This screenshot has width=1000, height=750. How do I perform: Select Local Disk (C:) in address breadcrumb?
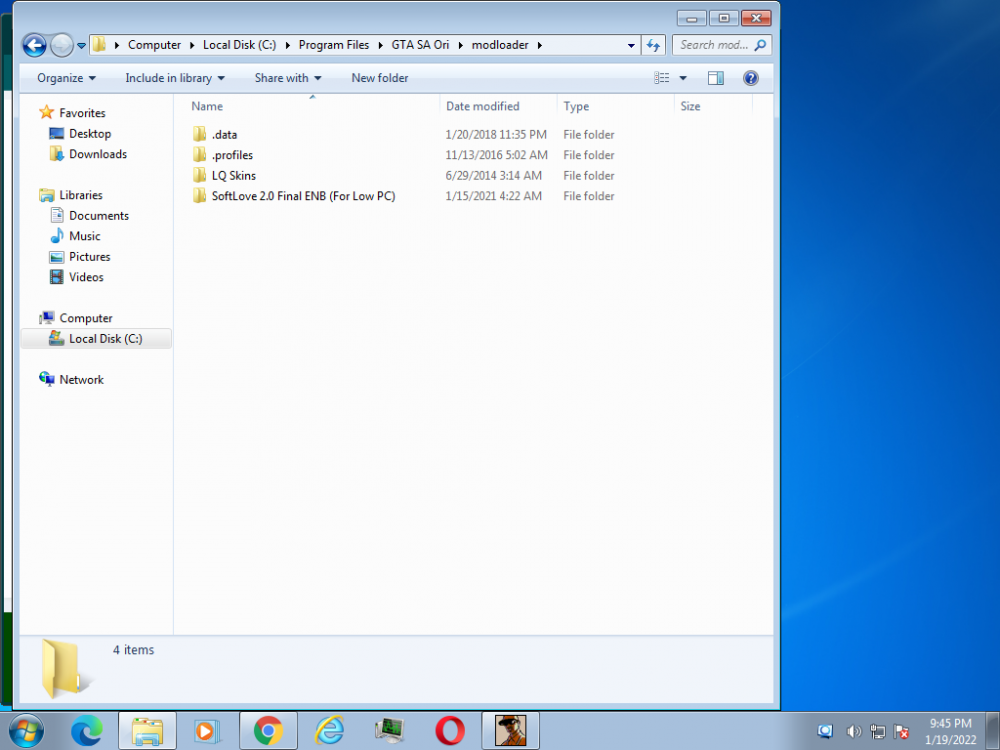[x=239, y=45]
